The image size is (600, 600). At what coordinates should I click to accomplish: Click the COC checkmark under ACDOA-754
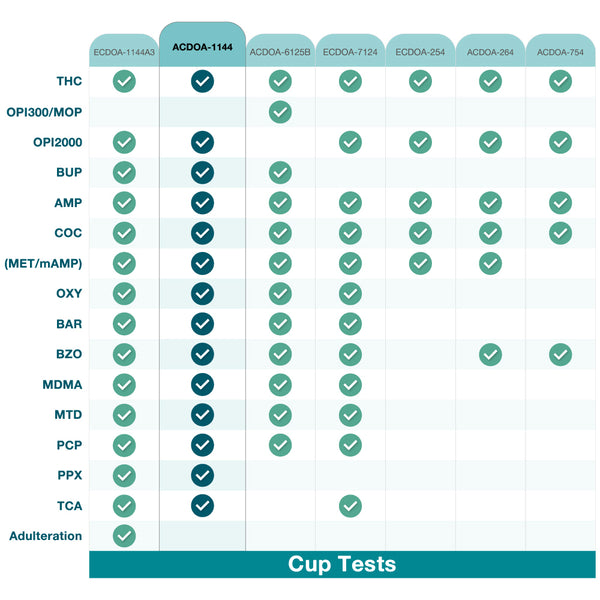click(x=560, y=233)
